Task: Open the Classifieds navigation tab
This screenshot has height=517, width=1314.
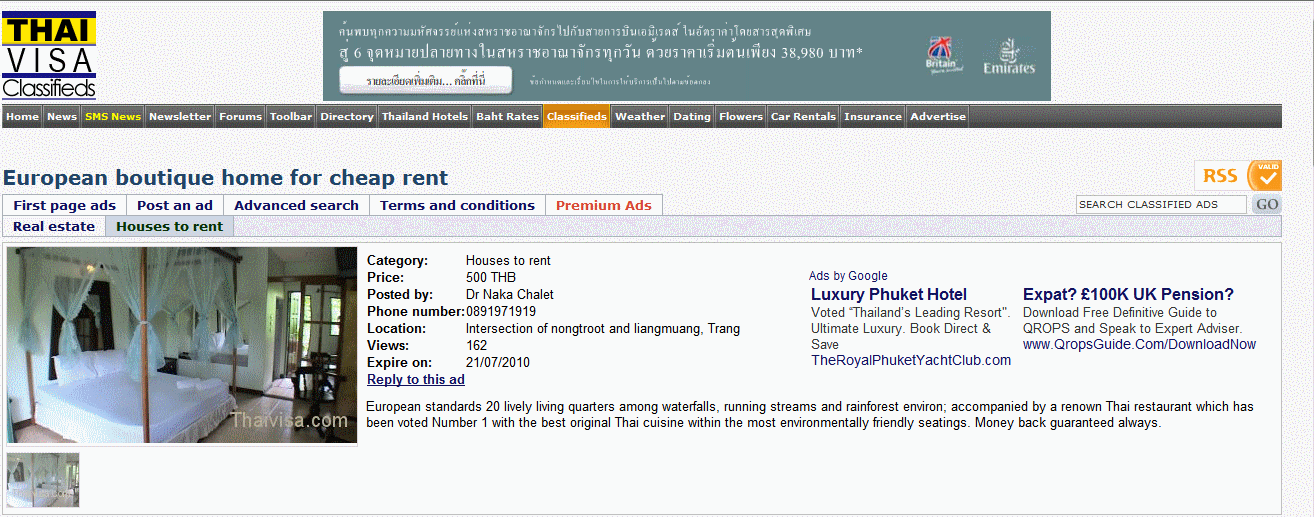Action: (576, 117)
